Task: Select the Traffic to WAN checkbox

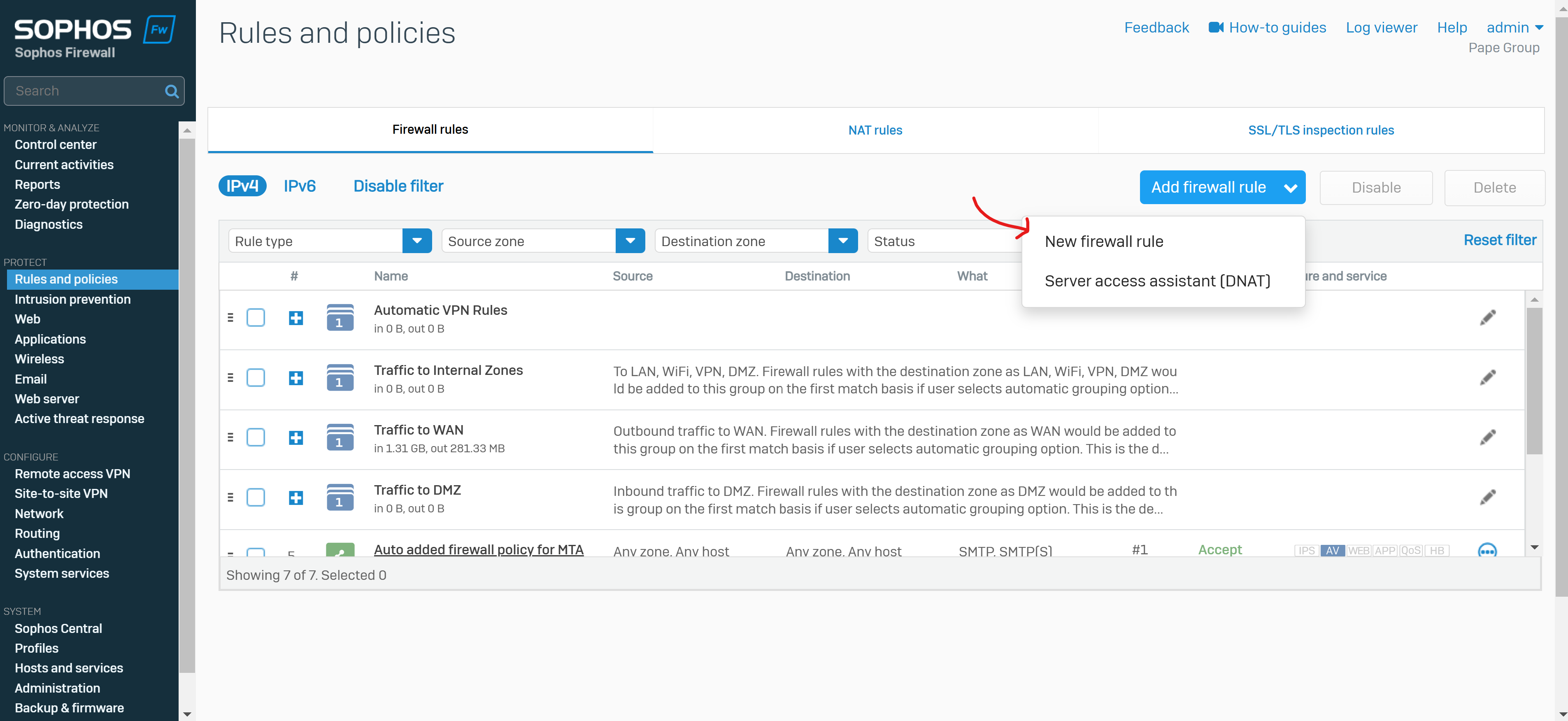Action: click(x=256, y=437)
